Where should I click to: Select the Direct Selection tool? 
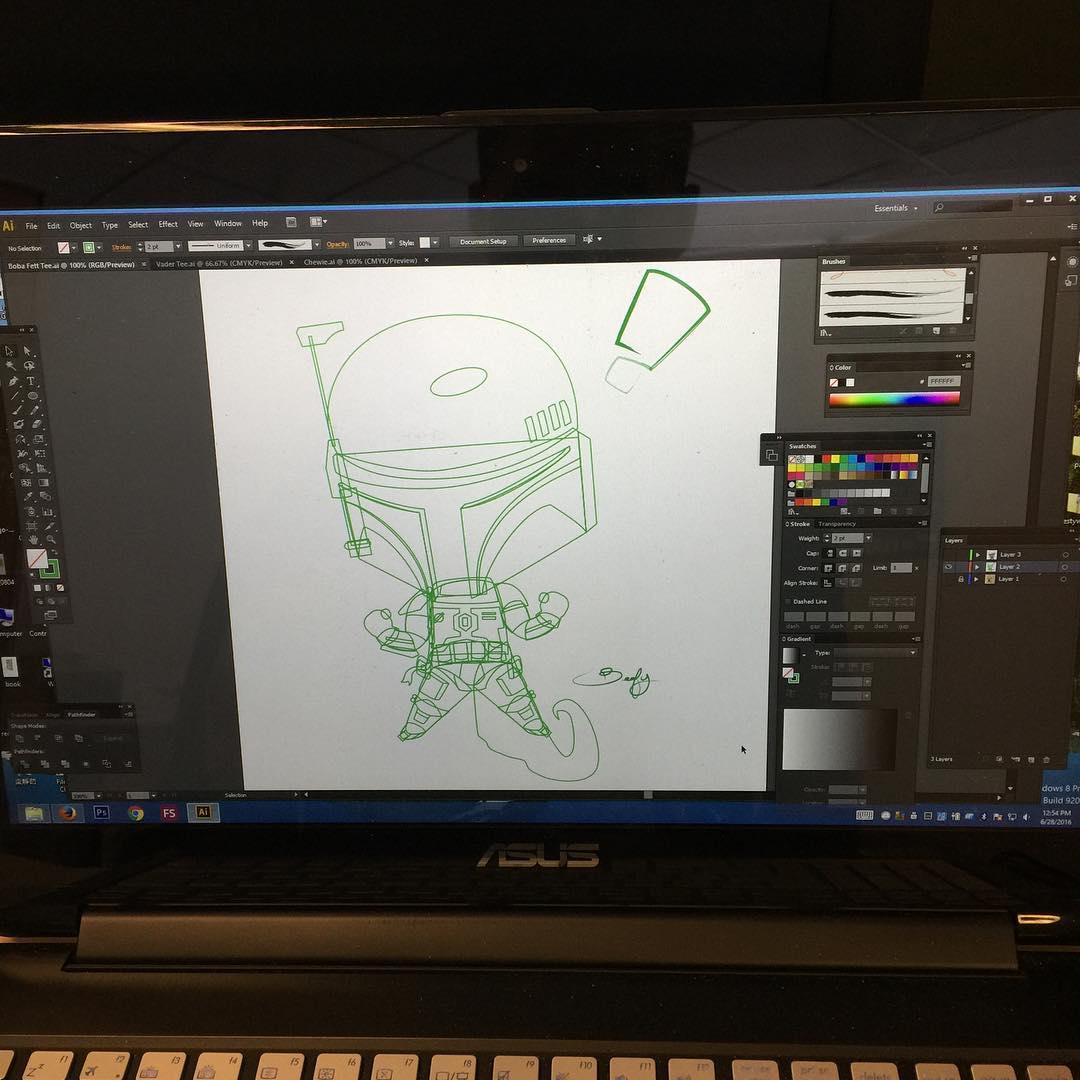coord(28,351)
